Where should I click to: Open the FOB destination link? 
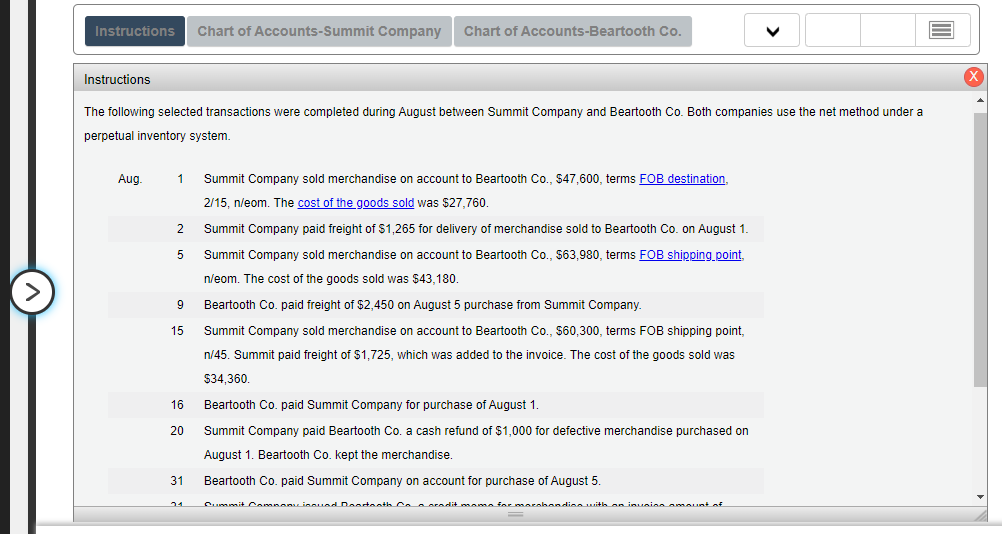tap(682, 179)
